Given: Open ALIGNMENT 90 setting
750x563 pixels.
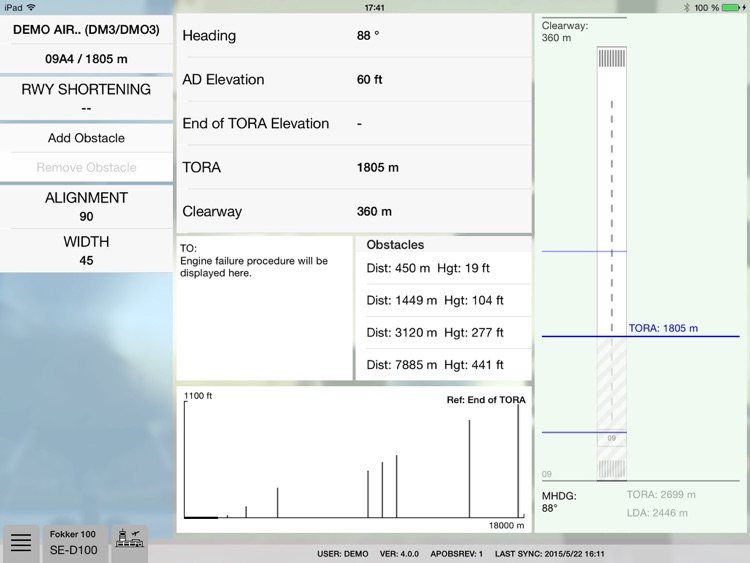Looking at the screenshot, I should click(x=86, y=207).
